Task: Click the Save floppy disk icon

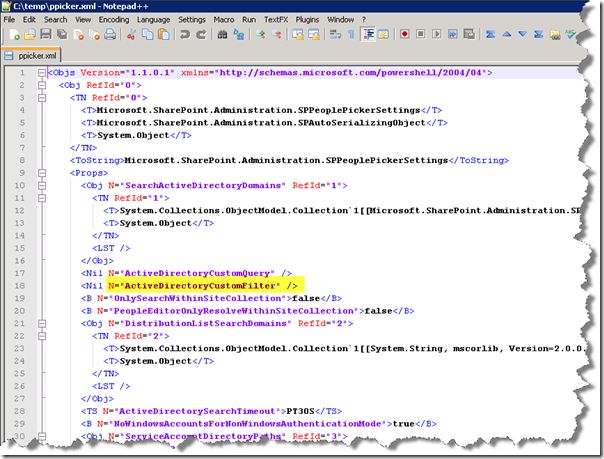Action: 46,35
